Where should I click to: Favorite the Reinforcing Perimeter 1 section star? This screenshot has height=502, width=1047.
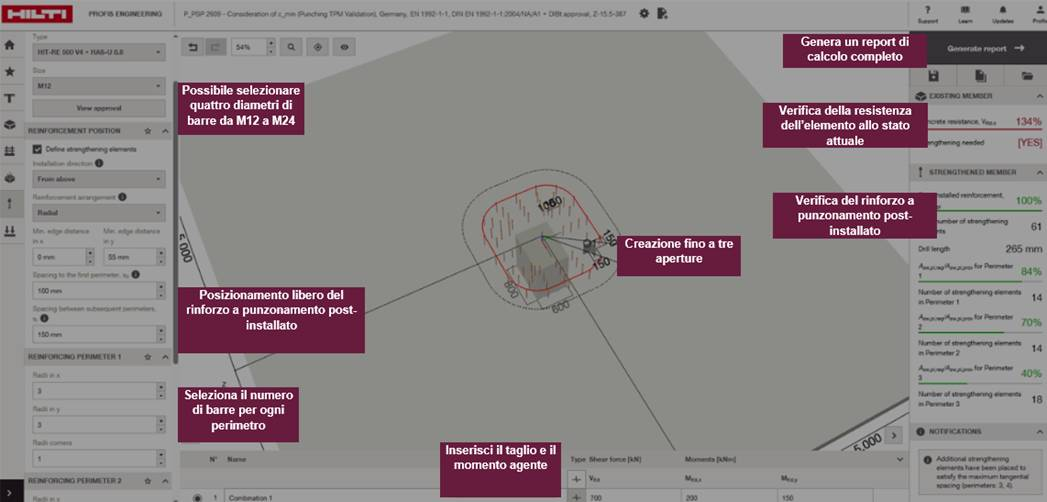click(x=148, y=357)
